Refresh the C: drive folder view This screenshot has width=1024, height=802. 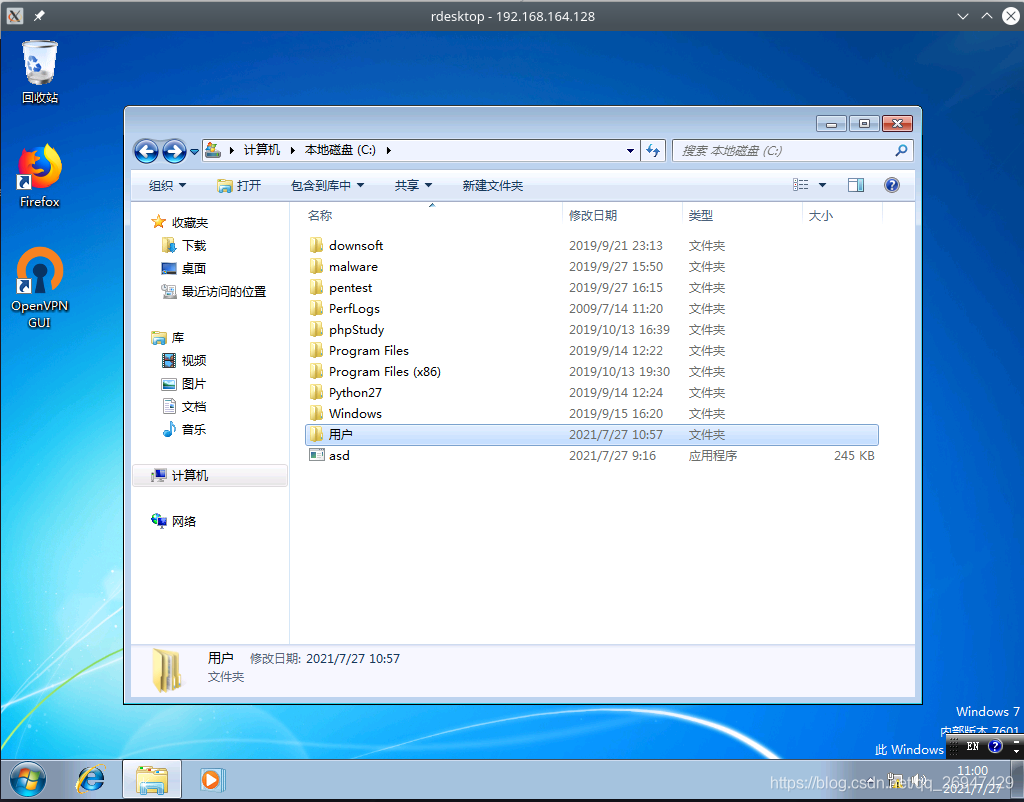point(653,151)
